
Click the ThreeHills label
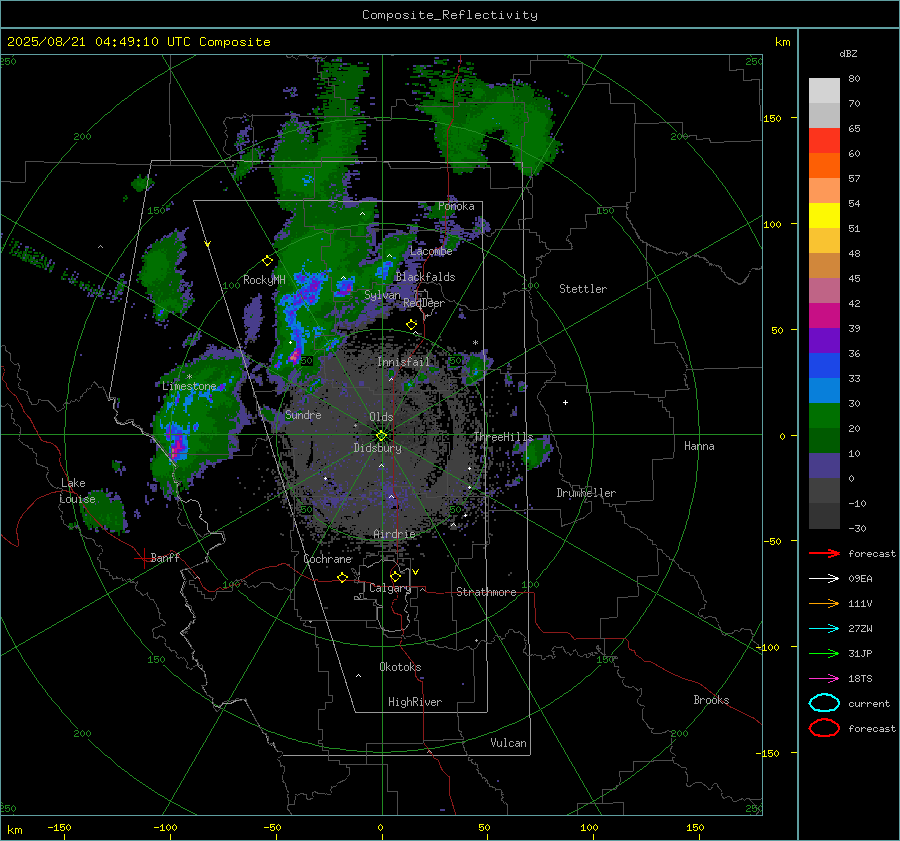[503, 437]
